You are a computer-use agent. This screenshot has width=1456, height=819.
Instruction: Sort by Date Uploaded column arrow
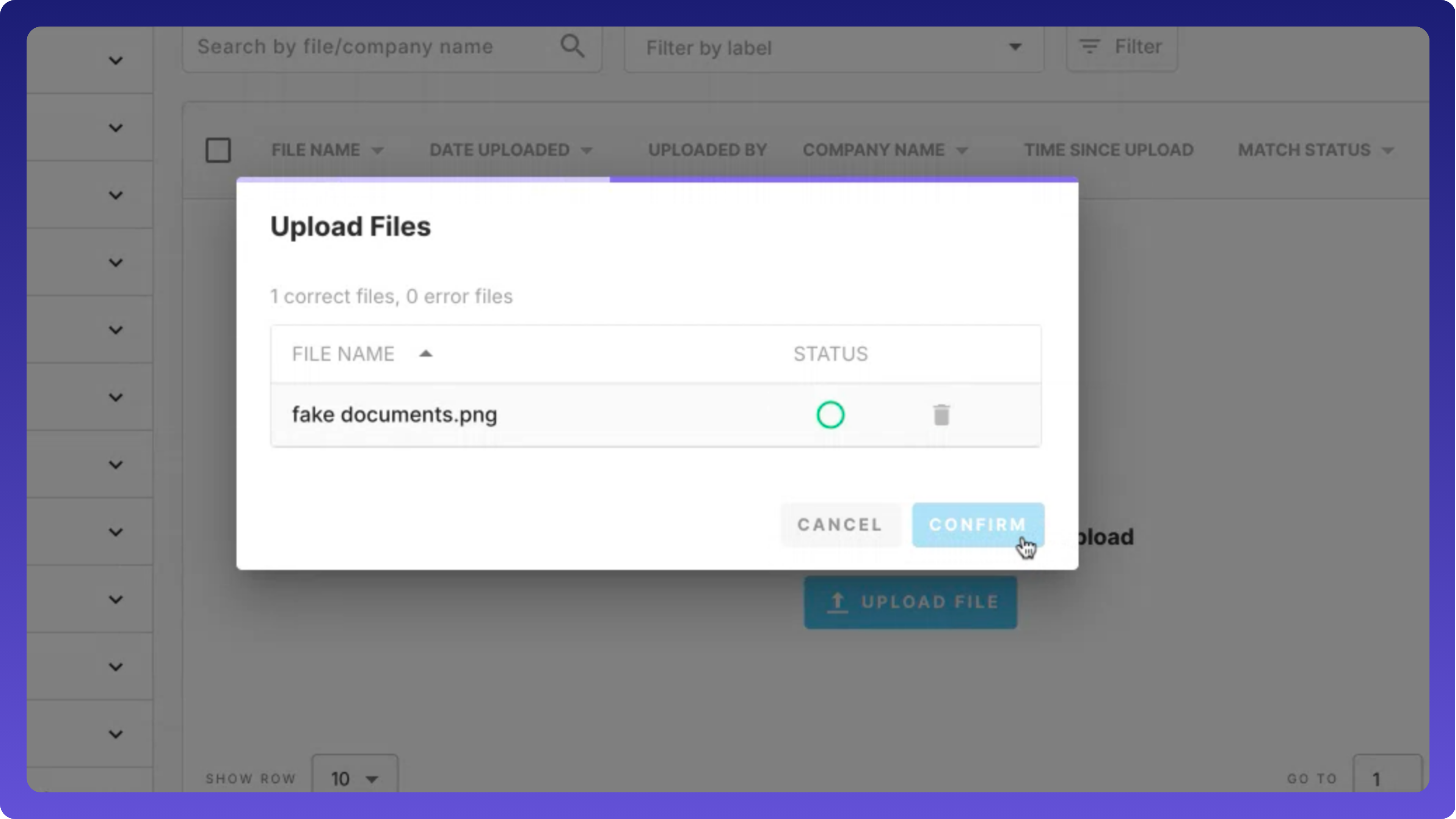[x=587, y=151]
